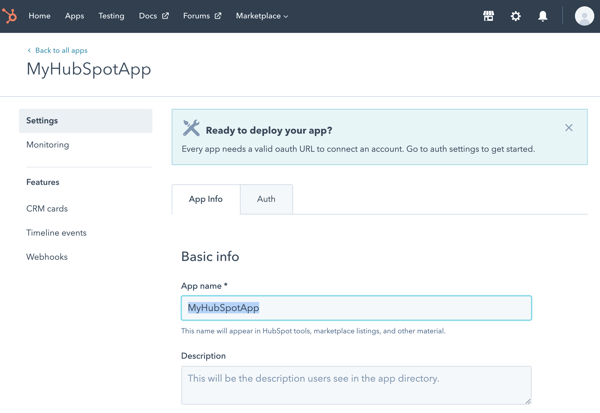The width and height of the screenshot is (600, 413).
Task: Select the App Info tab
Action: point(206,199)
